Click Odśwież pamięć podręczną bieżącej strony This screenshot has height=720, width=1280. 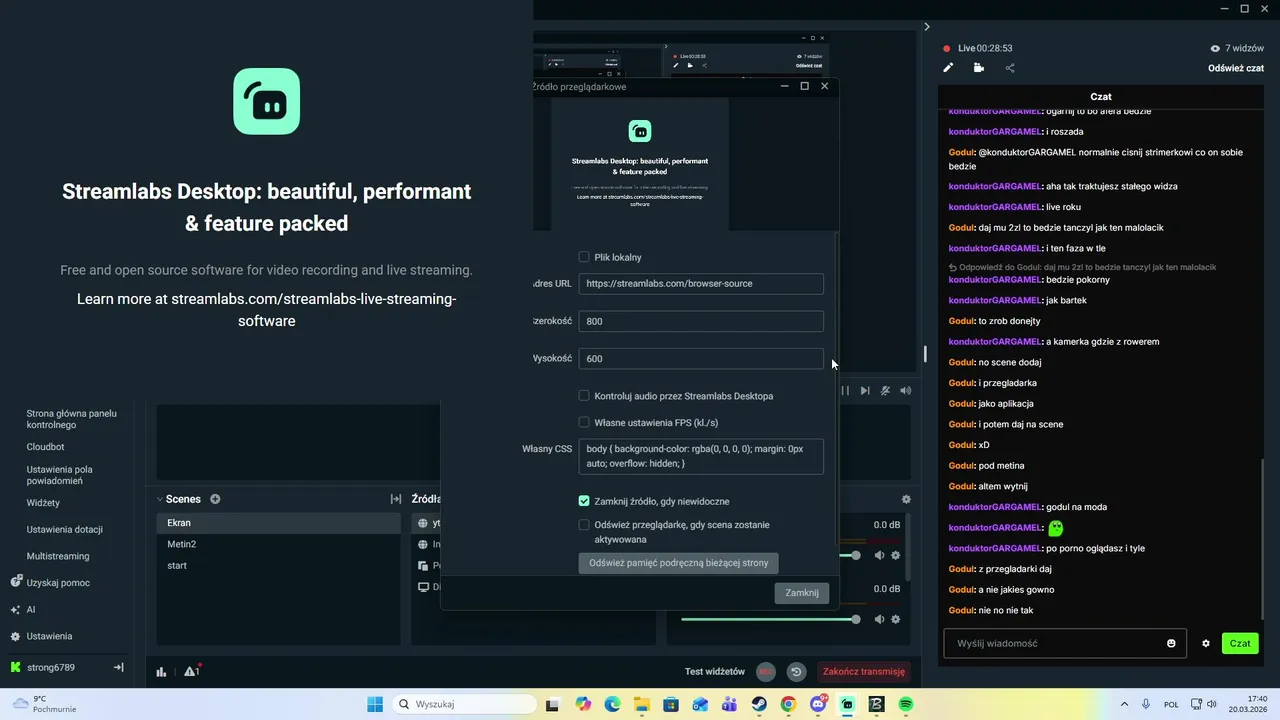click(678, 563)
